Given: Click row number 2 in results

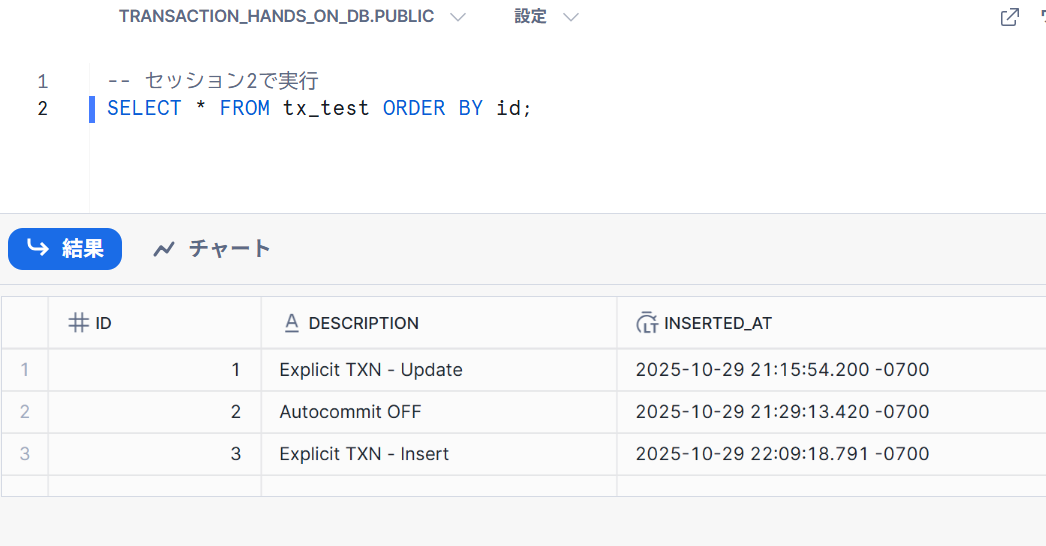Looking at the screenshot, I should click(x=25, y=412).
